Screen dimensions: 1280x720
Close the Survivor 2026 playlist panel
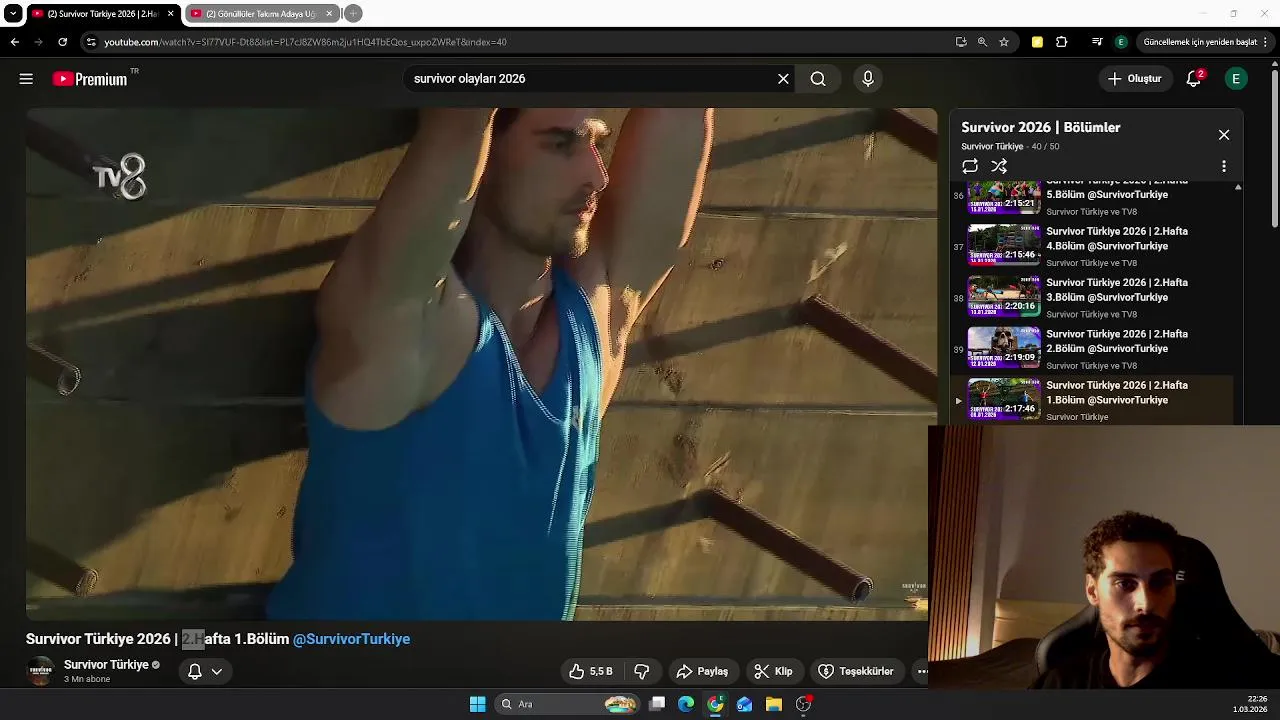(1223, 135)
